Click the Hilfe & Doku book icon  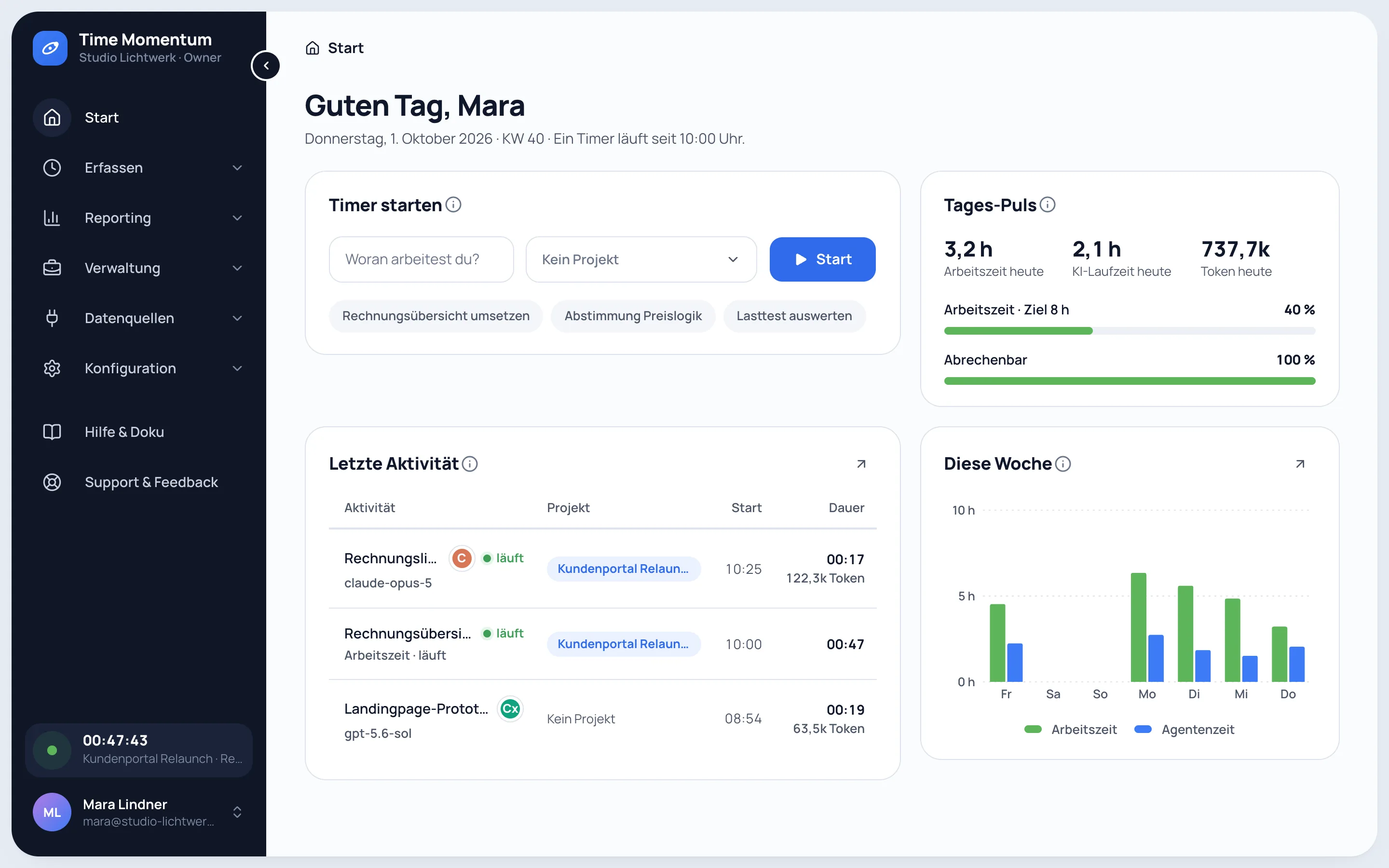point(52,432)
